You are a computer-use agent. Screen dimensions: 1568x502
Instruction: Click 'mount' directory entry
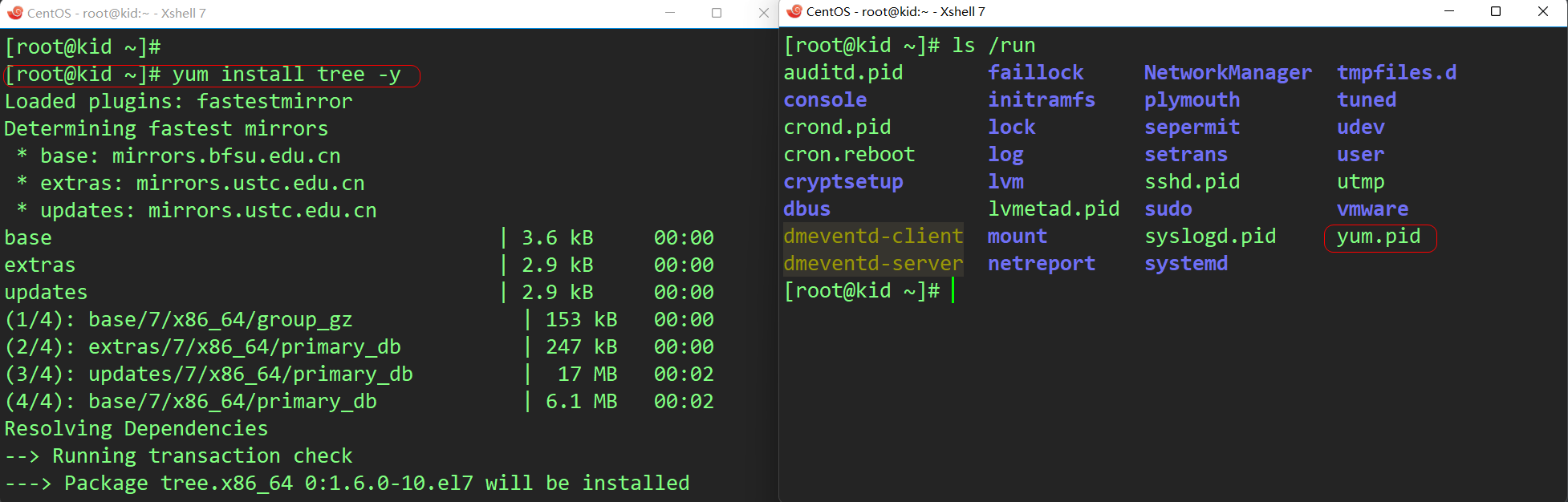pos(1018,237)
